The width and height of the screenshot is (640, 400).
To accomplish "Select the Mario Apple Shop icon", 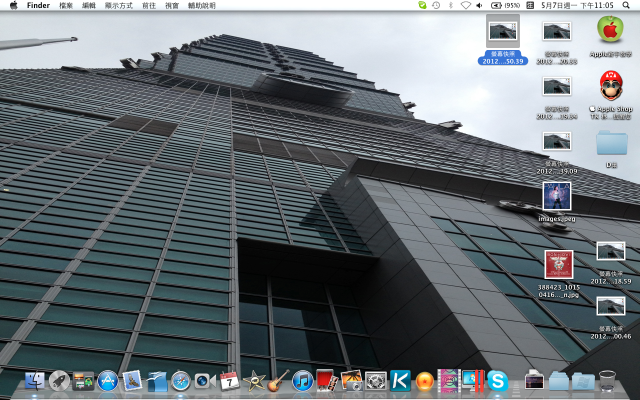I will pyautogui.click(x=611, y=94).
